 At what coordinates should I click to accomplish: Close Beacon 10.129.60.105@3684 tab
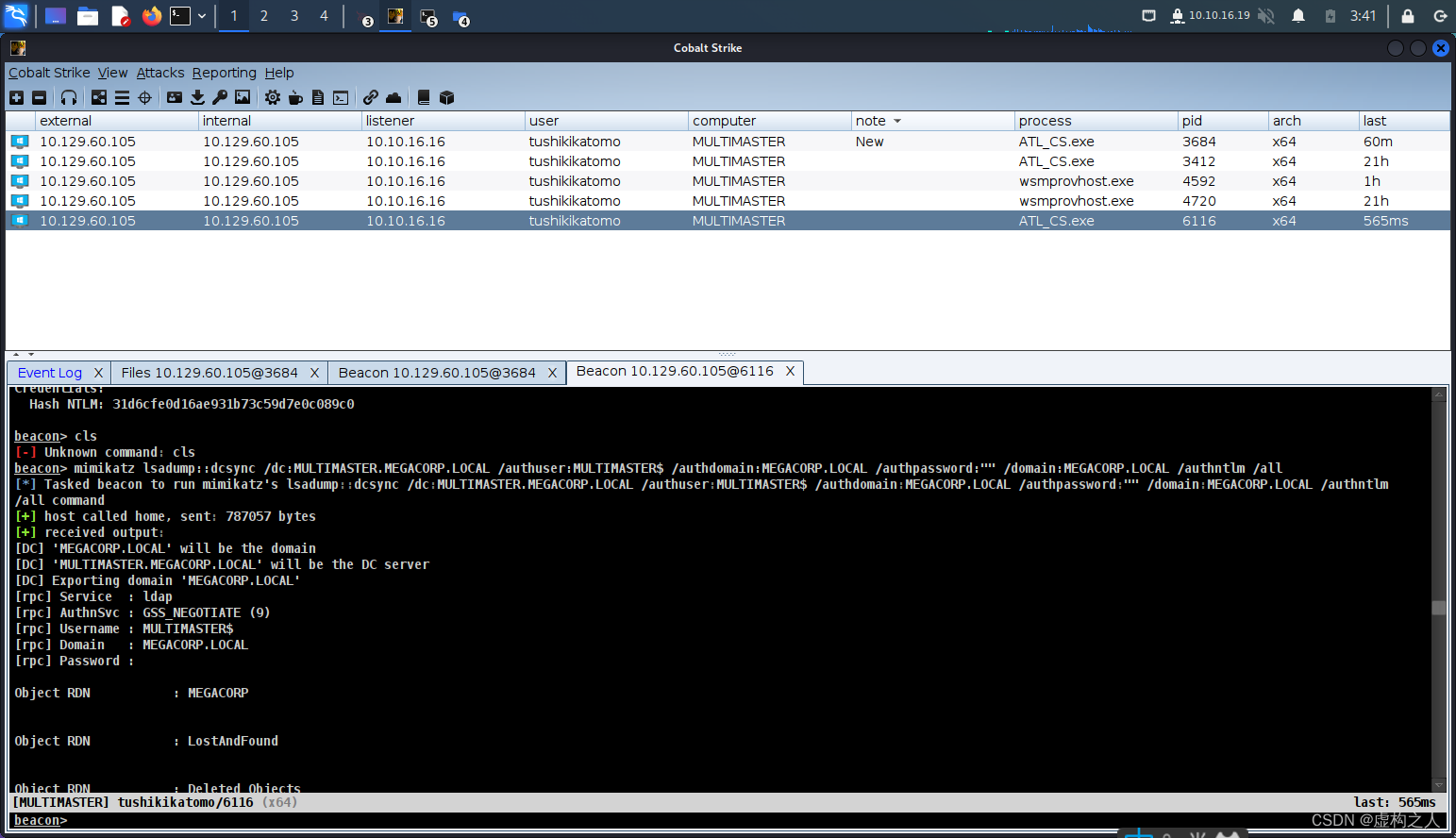553,373
